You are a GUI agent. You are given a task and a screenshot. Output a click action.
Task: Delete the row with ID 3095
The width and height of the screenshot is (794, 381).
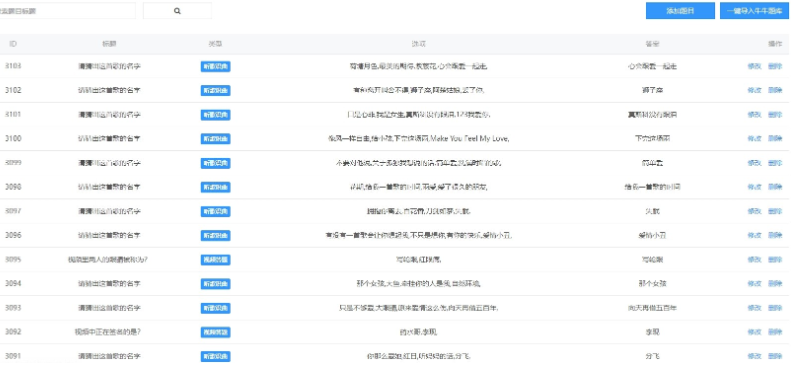coord(775,259)
